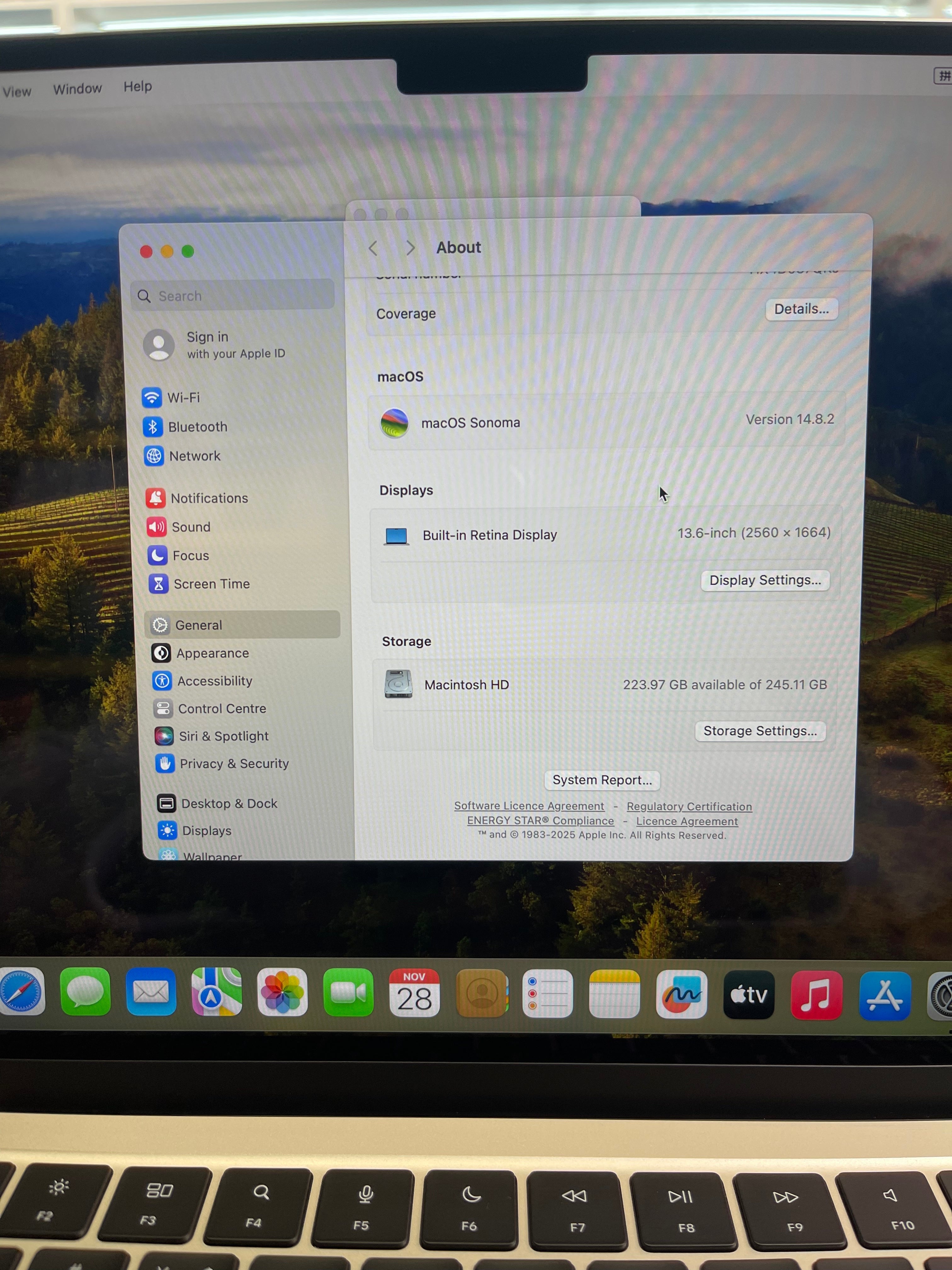
Task: Open Photos from the Dock
Action: point(282,992)
